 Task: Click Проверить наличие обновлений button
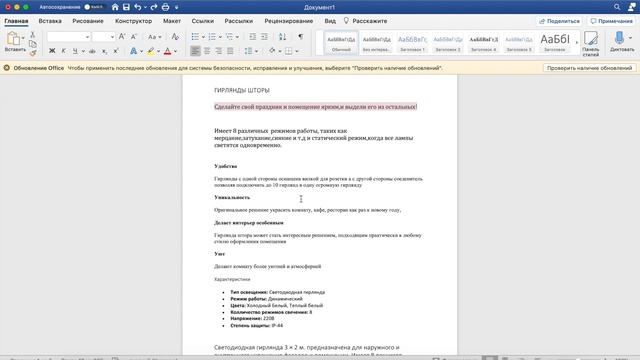pos(589,68)
